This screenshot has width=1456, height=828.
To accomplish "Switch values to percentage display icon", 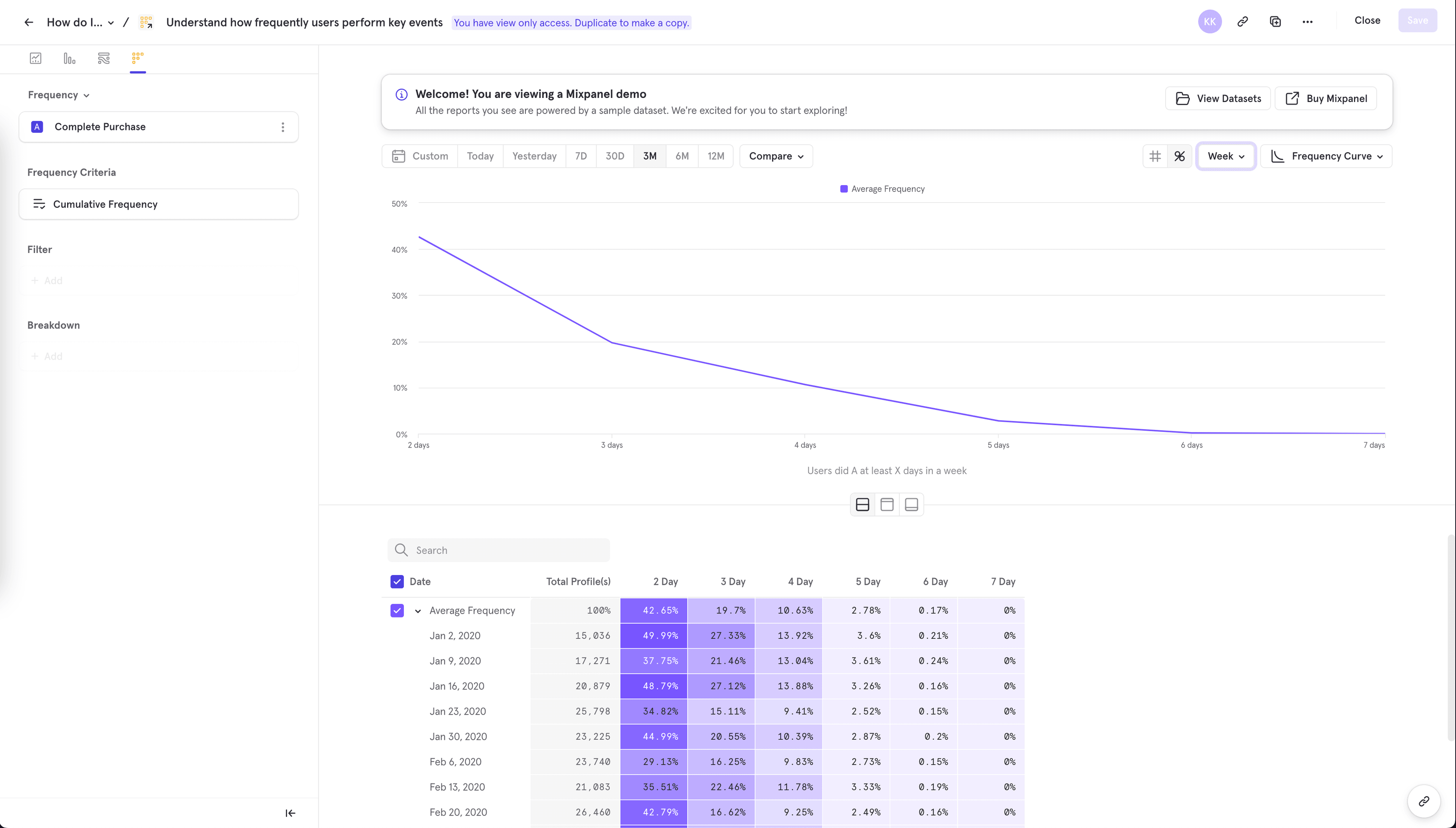I will pos(1179,156).
